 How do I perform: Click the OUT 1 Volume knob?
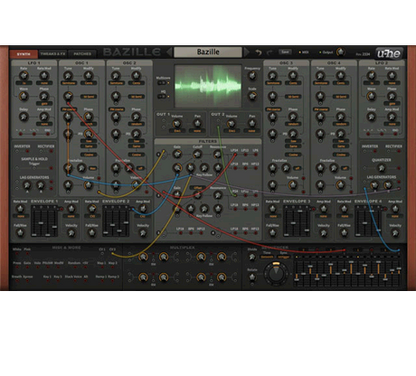pos(177,124)
